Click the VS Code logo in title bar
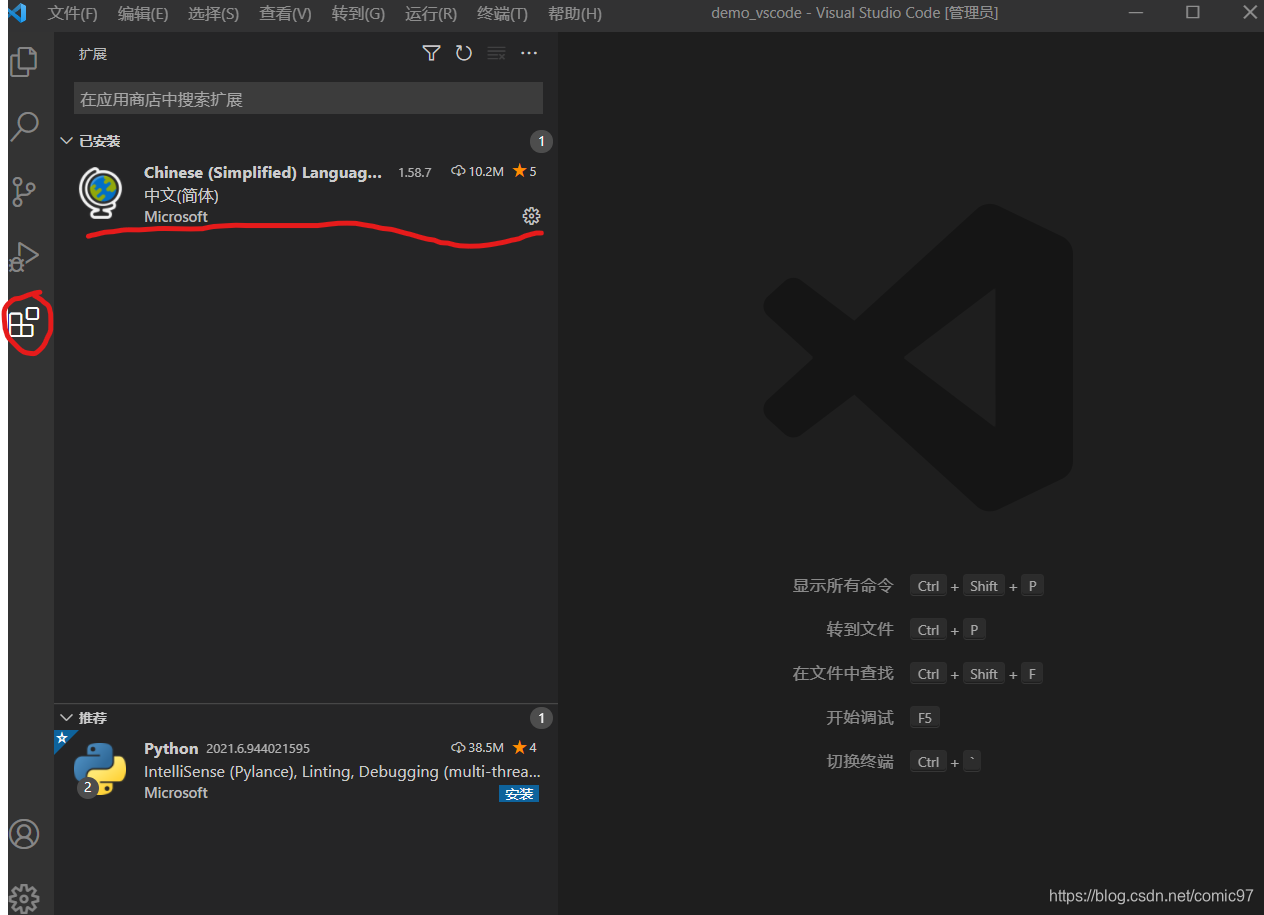 pos(17,13)
